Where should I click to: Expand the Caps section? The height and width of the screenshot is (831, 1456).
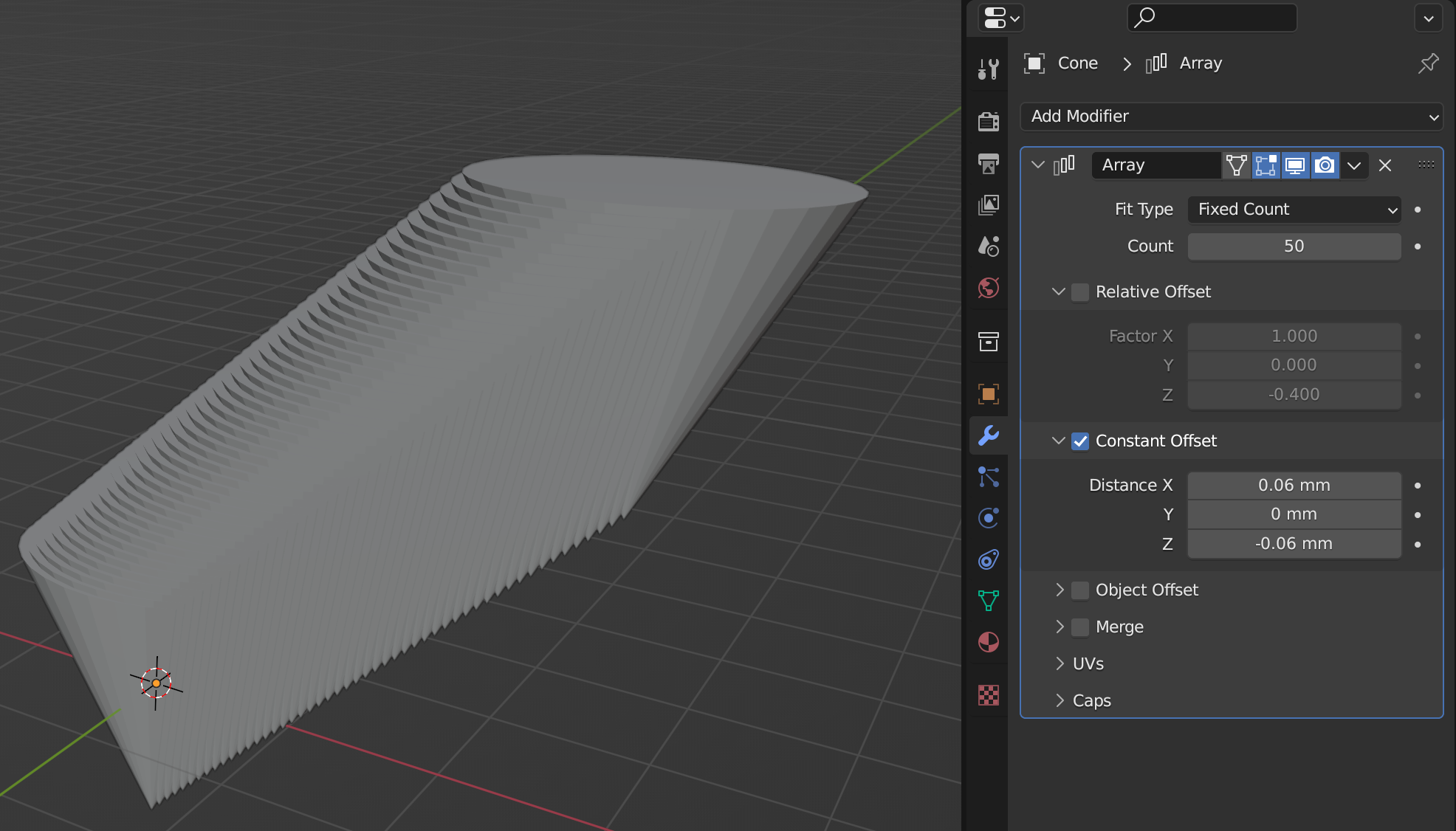tap(1060, 700)
